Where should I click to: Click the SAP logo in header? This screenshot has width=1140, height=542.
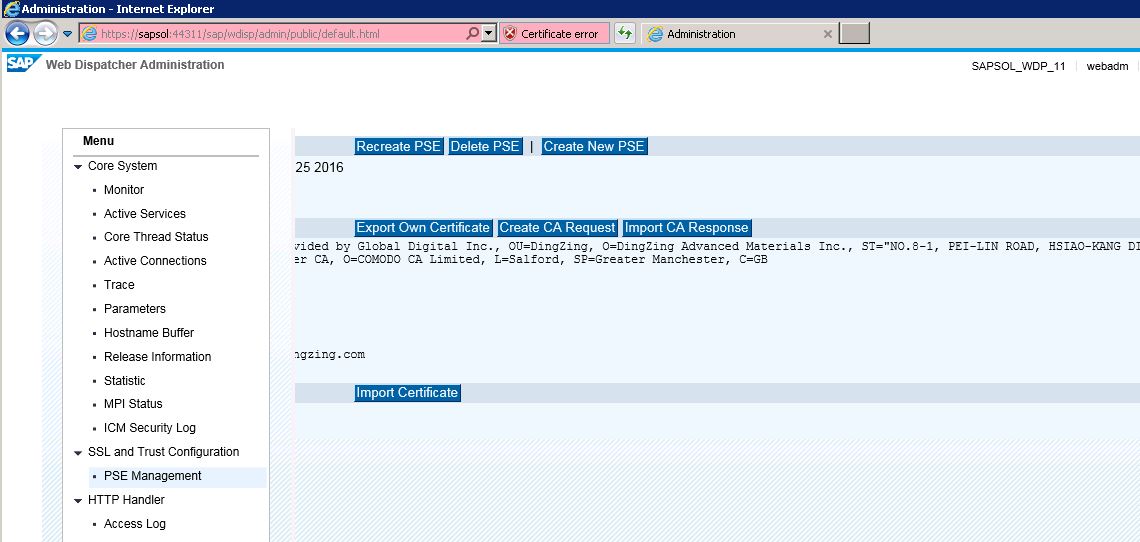[21, 65]
